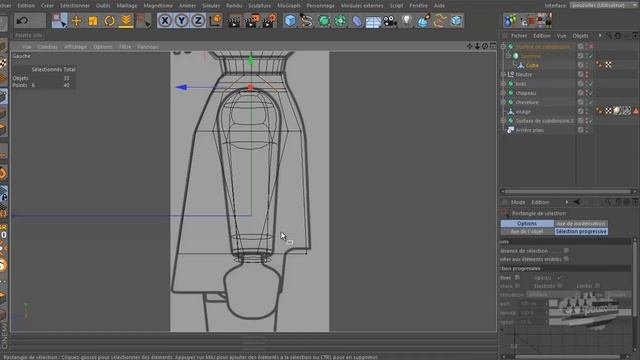Open the Maillage menu

pos(127,6)
